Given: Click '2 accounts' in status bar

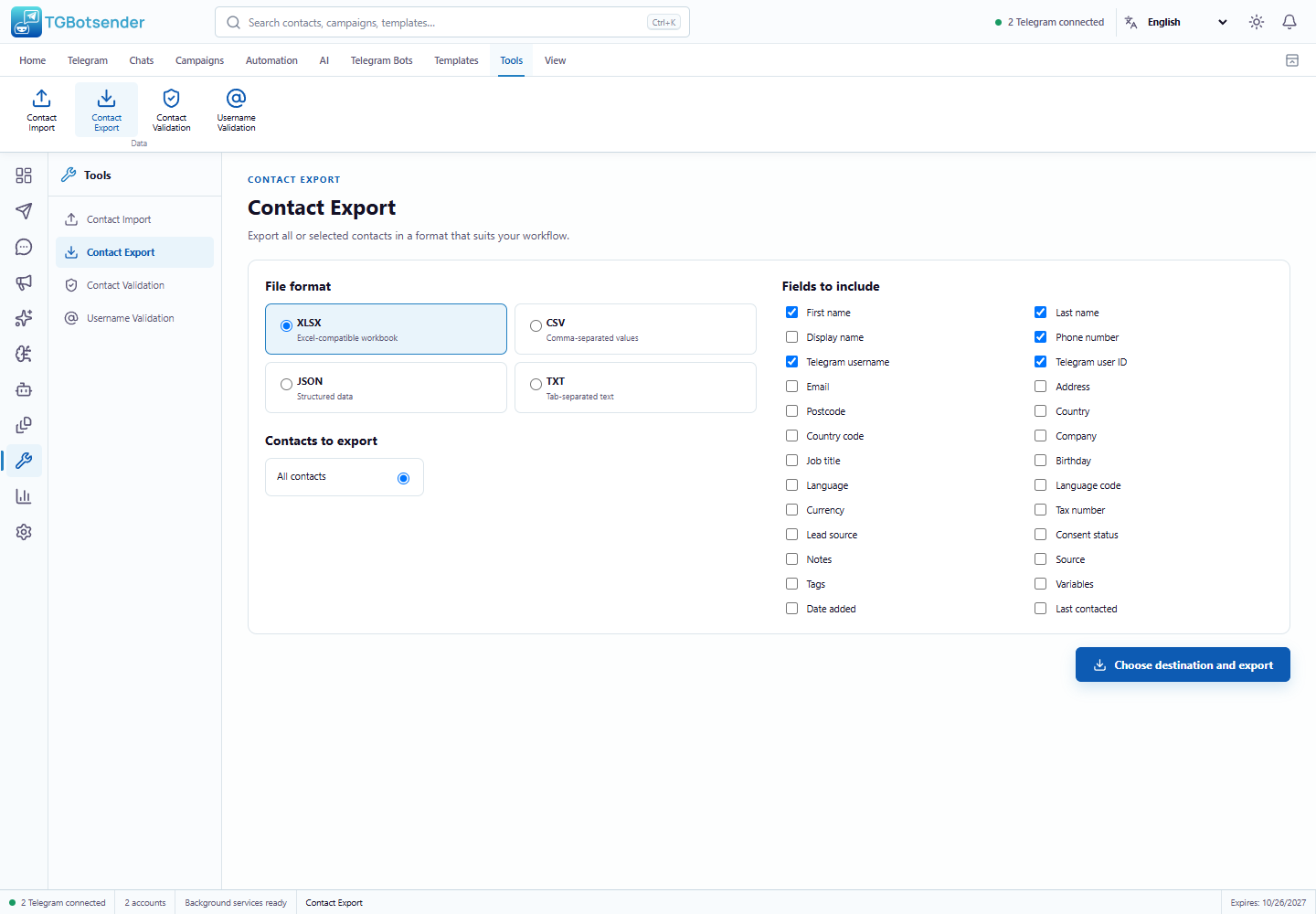Looking at the screenshot, I should point(145,902).
